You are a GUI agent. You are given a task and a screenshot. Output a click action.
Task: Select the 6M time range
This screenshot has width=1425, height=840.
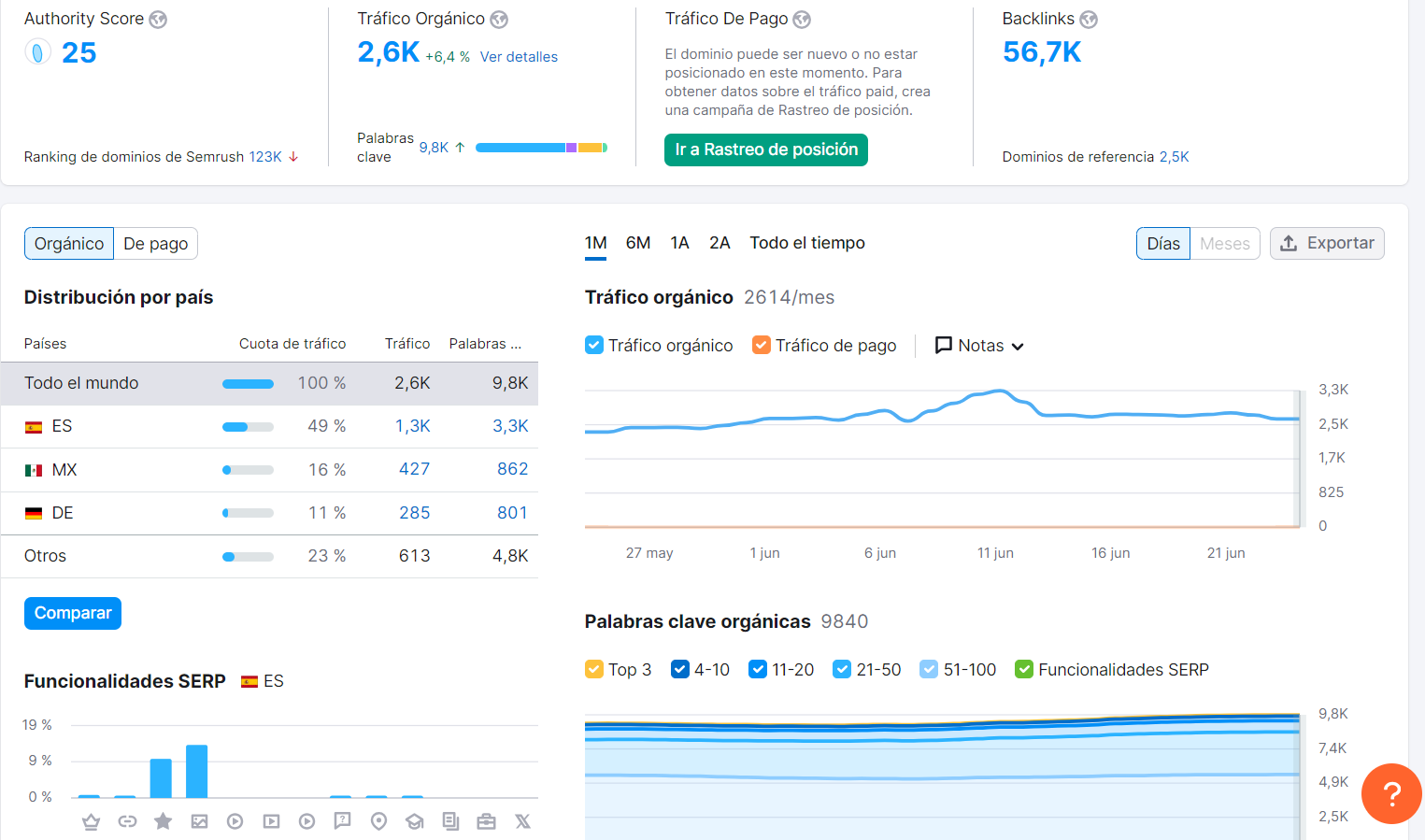[638, 243]
